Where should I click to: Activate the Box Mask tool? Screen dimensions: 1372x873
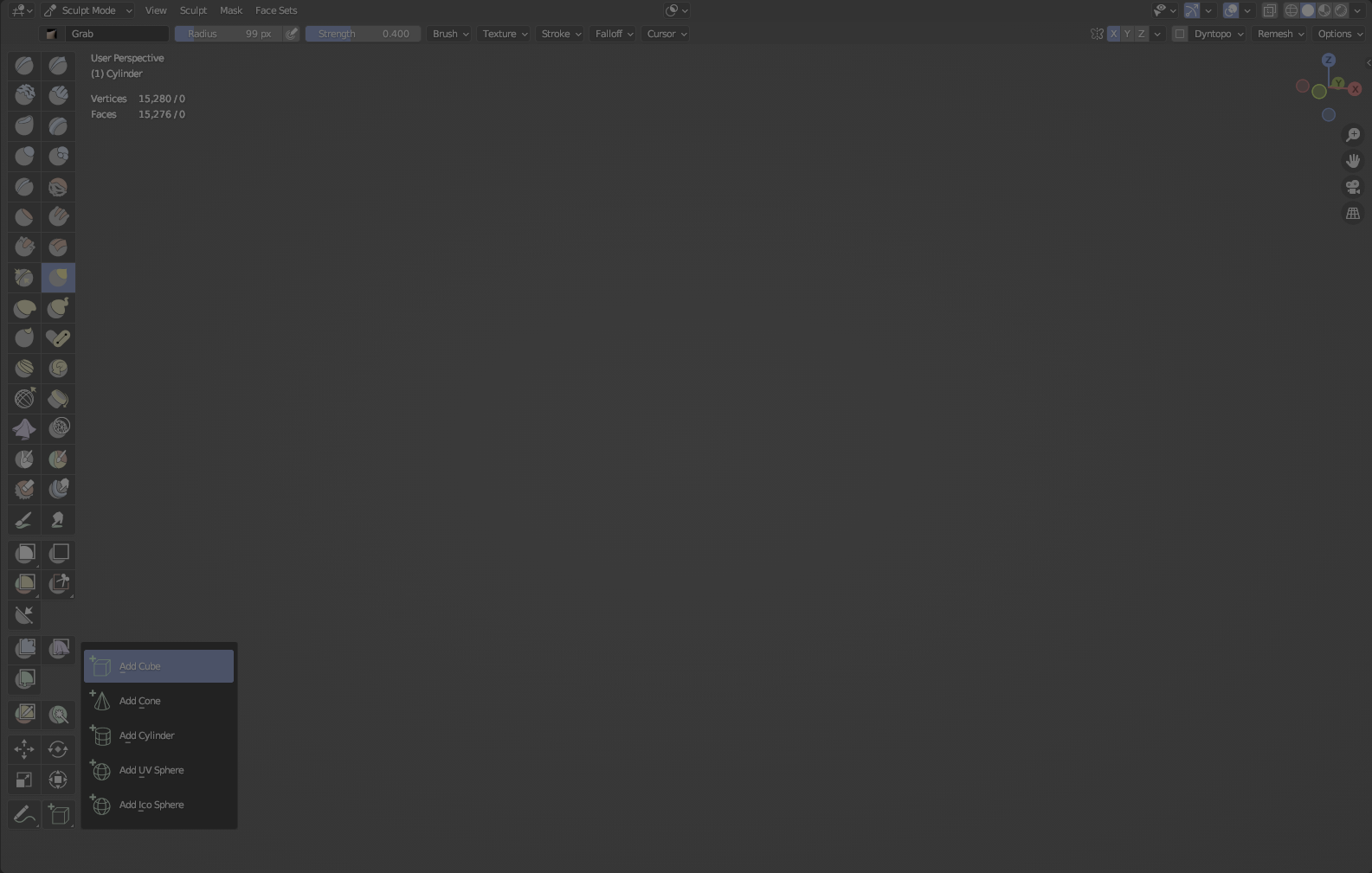tap(24, 553)
